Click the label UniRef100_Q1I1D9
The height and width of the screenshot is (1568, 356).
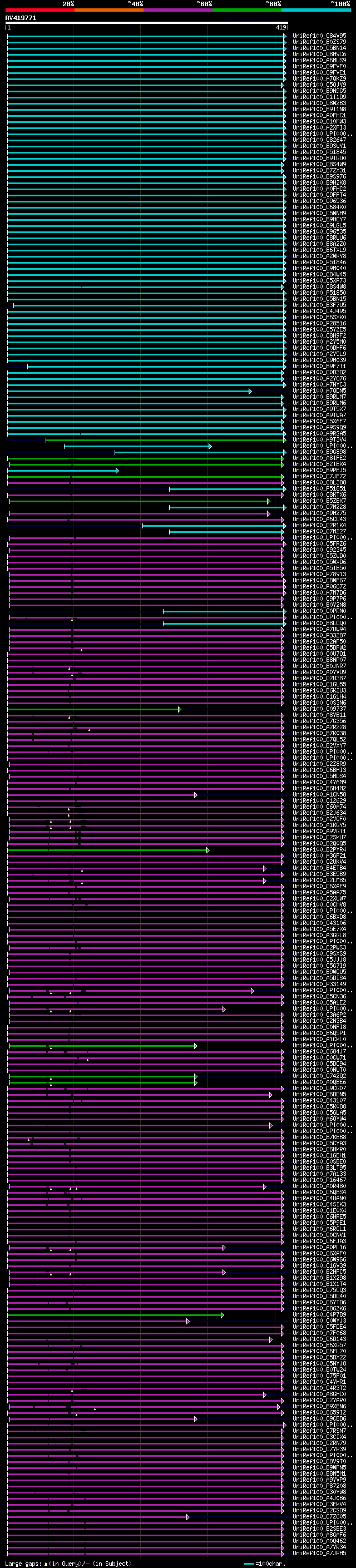(x=319, y=97)
